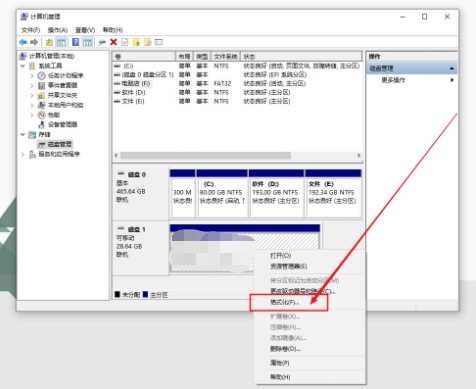This screenshot has height=389, width=476.
Task: Sort by the 类型 column header
Action: click(202, 56)
